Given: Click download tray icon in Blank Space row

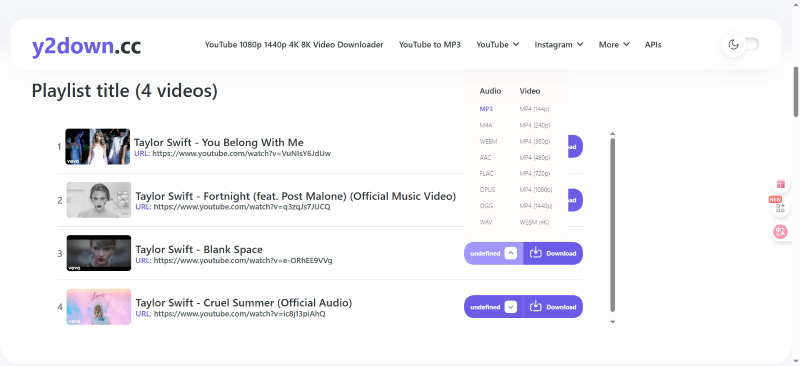Looking at the screenshot, I should point(536,253).
